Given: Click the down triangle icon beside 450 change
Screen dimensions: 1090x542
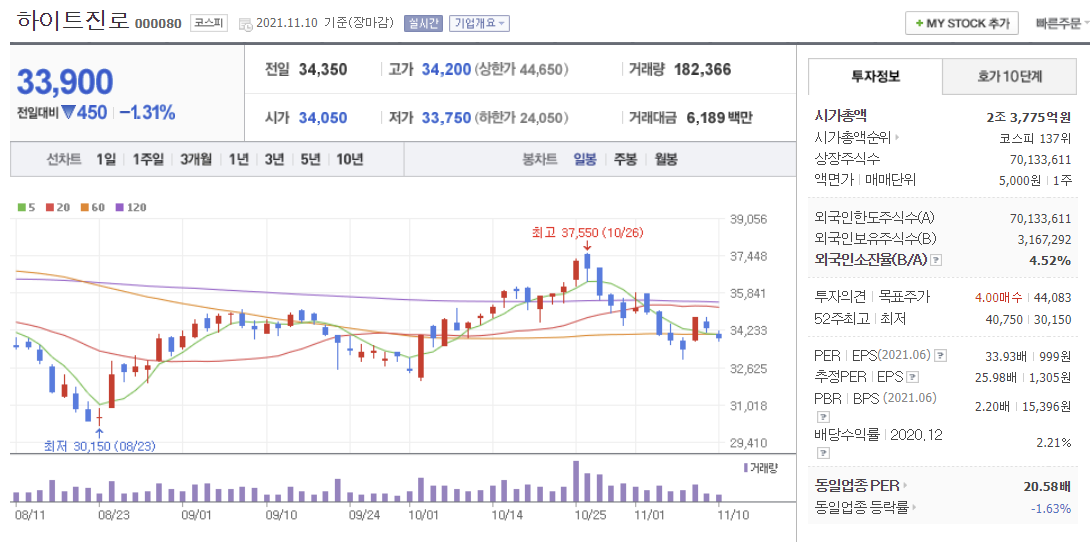Looking at the screenshot, I should click(x=67, y=112).
